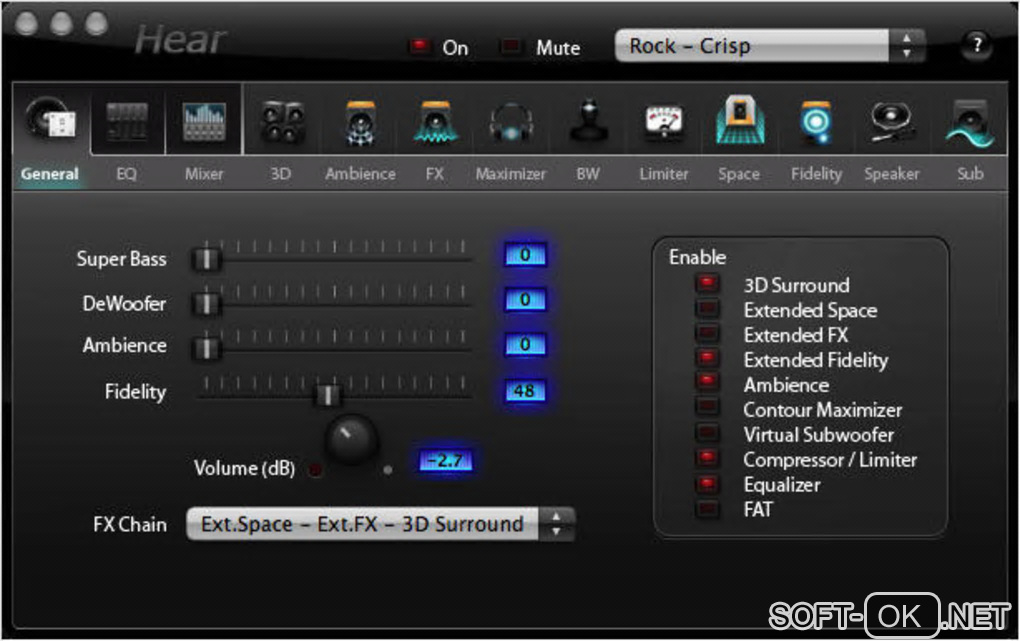
Task: Enable Extended FX effect
Action: 707,333
